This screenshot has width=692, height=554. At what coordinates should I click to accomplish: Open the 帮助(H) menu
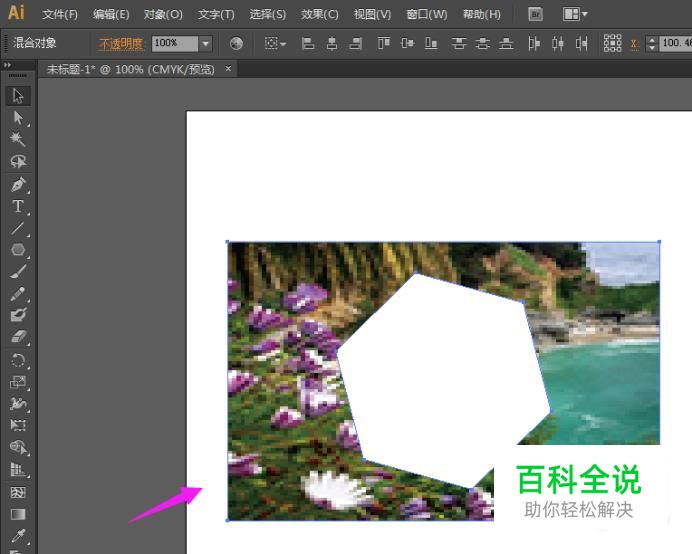click(x=481, y=15)
